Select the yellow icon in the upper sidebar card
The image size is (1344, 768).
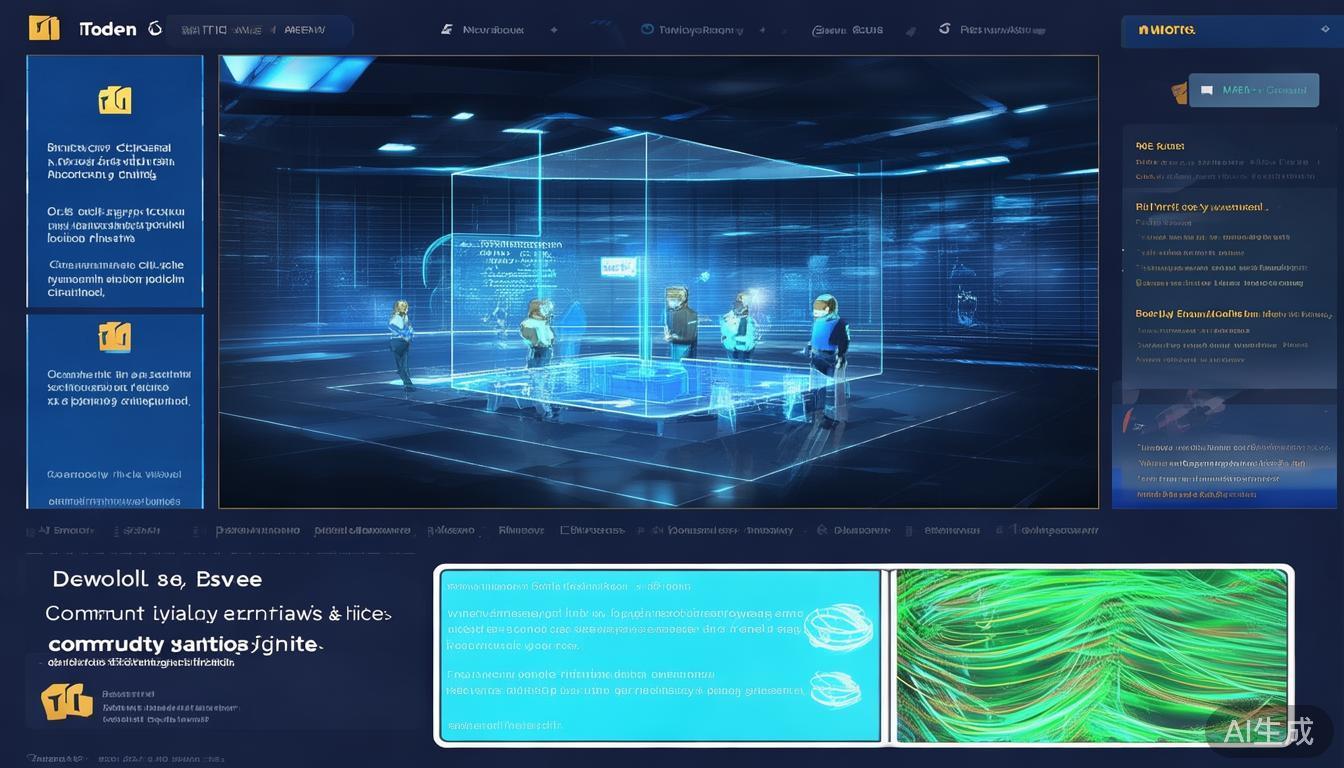tap(115, 100)
